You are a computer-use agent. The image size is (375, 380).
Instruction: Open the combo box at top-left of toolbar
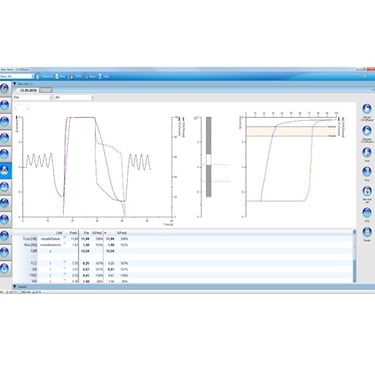point(17,76)
